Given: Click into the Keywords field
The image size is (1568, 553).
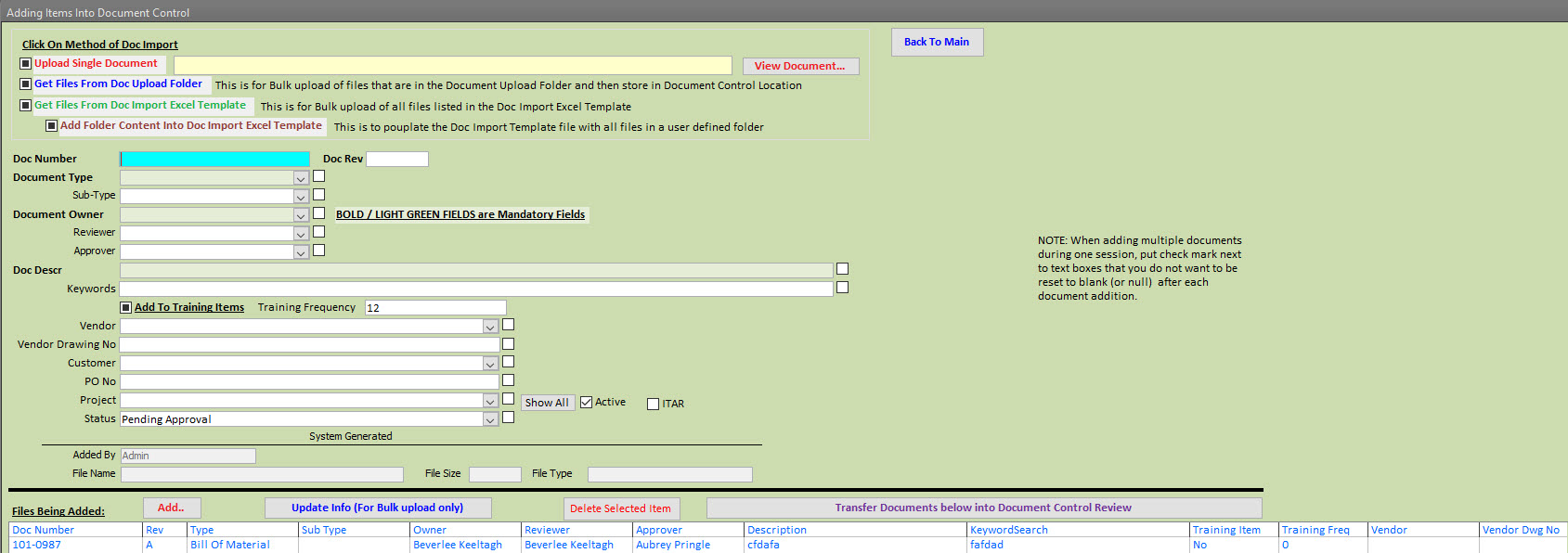Looking at the screenshot, I should click(x=476, y=289).
